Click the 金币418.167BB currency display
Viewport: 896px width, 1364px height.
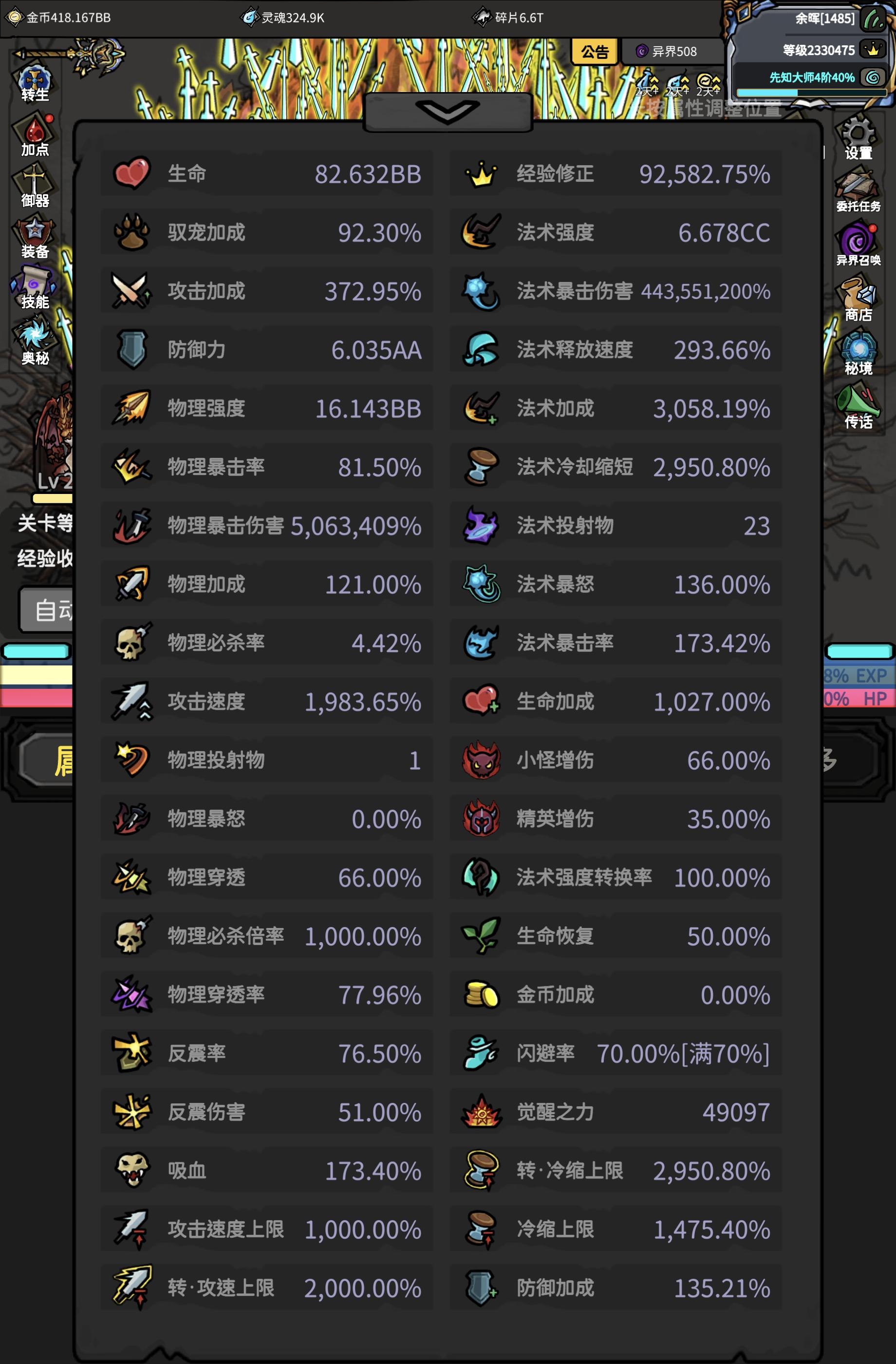pos(58,18)
